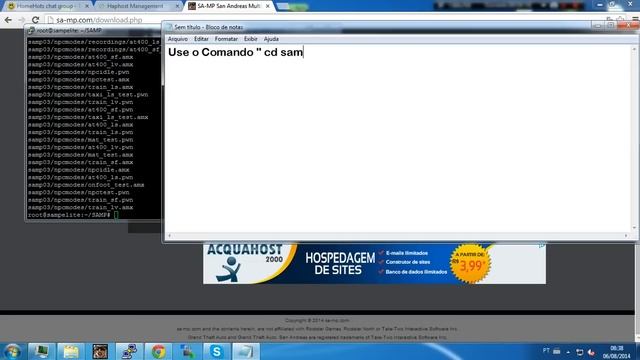The width and height of the screenshot is (640, 360).
Task: Click terminal line samp03/npcmodes/npcidle.pwn
Action: 78,72
